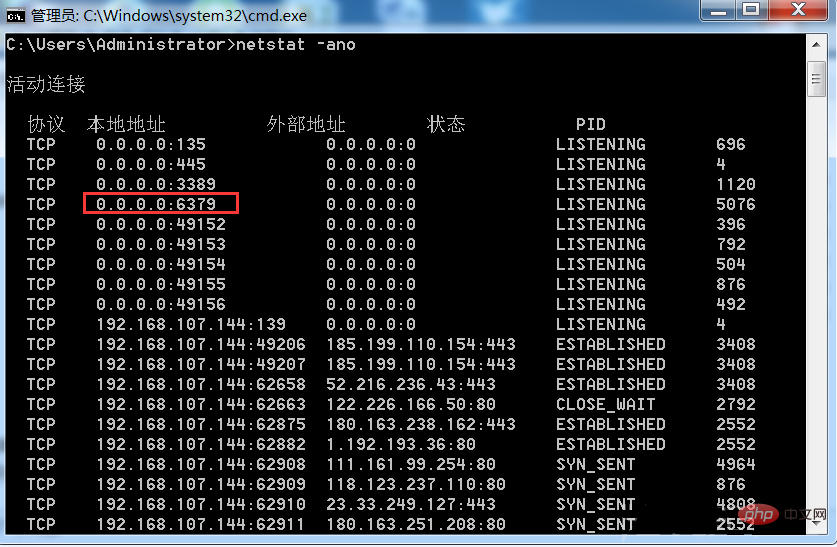Minimize the cmd.exe window
The width and height of the screenshot is (837, 547).
point(718,10)
